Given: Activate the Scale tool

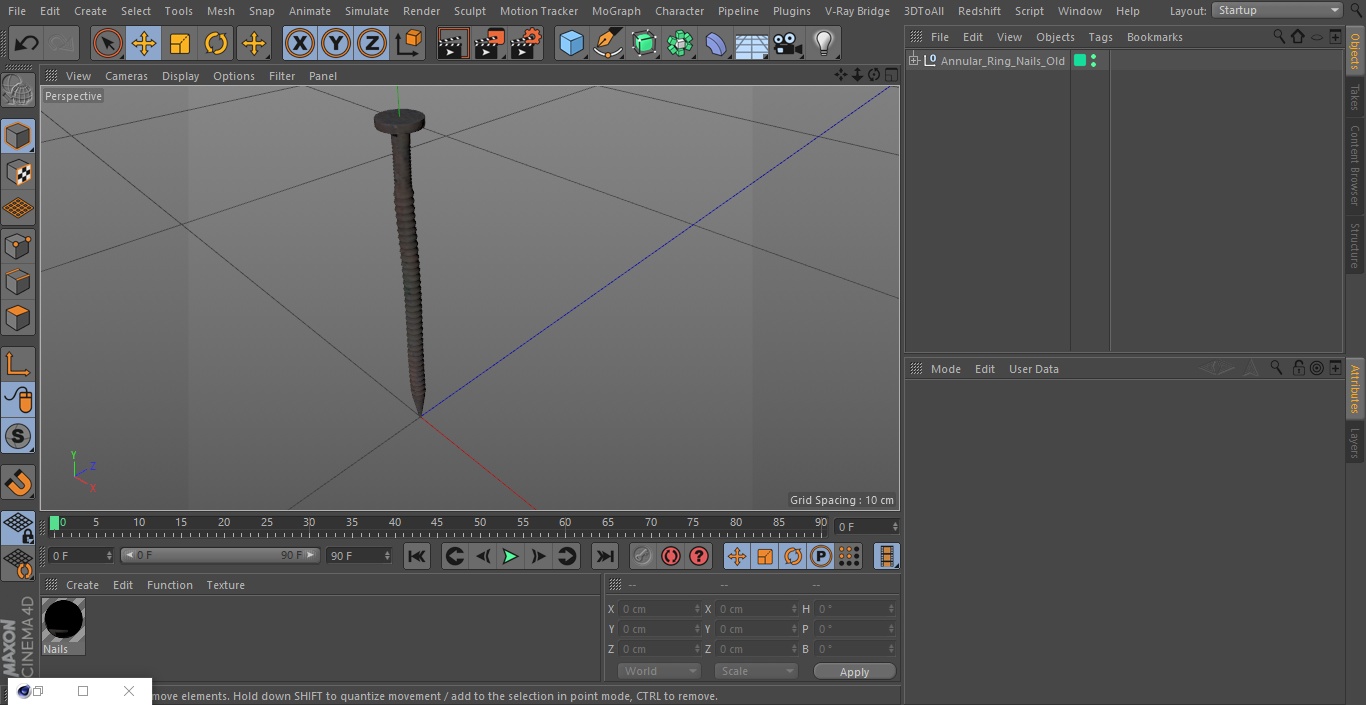Looking at the screenshot, I should click(x=180, y=43).
